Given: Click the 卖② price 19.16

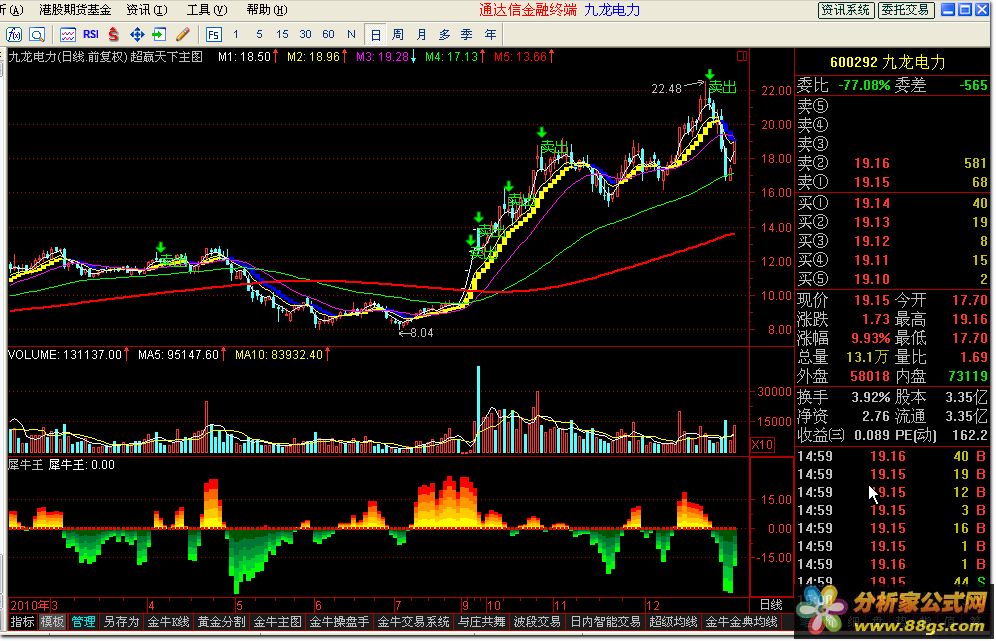Looking at the screenshot, I should (x=872, y=163).
